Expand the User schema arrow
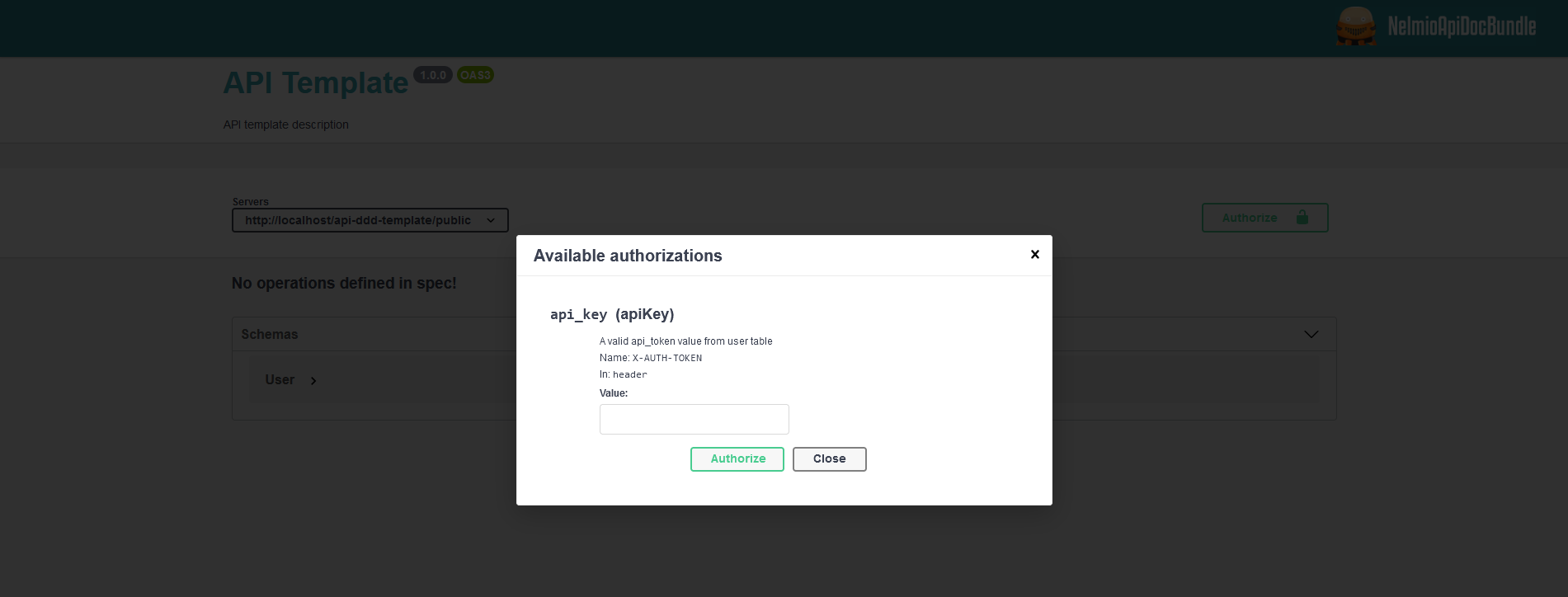Viewport: 1568px width, 597px height. click(x=313, y=380)
